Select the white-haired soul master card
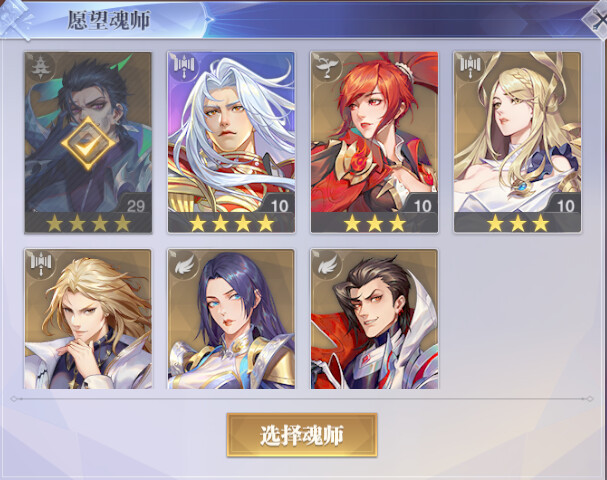 231,142
